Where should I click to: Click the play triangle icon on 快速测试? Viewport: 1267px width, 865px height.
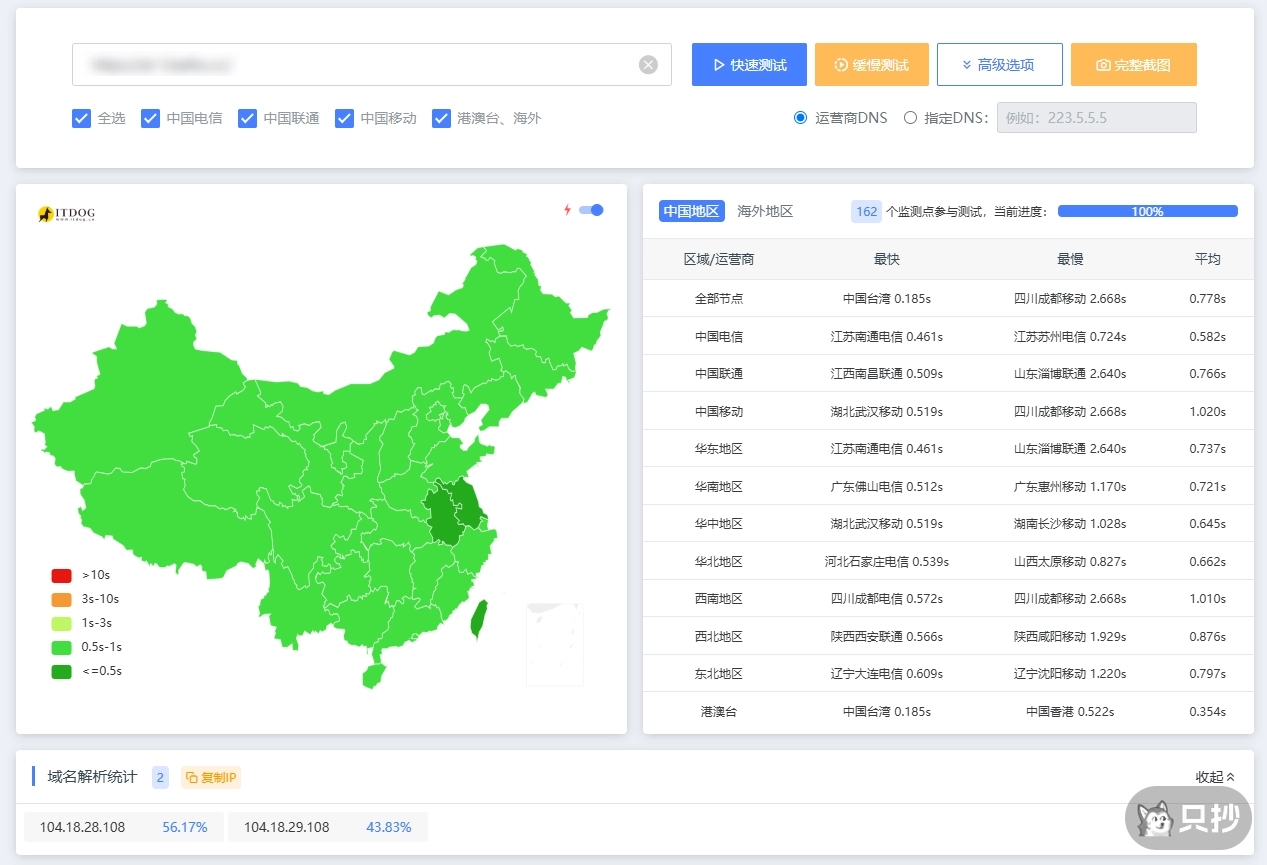click(x=718, y=64)
